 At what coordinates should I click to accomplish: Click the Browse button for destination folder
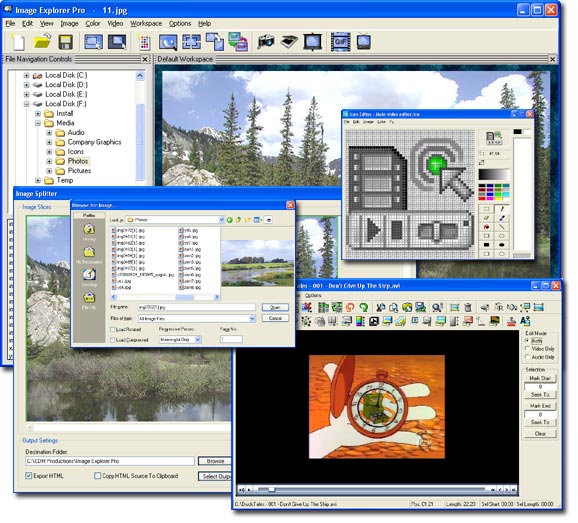pos(215,461)
